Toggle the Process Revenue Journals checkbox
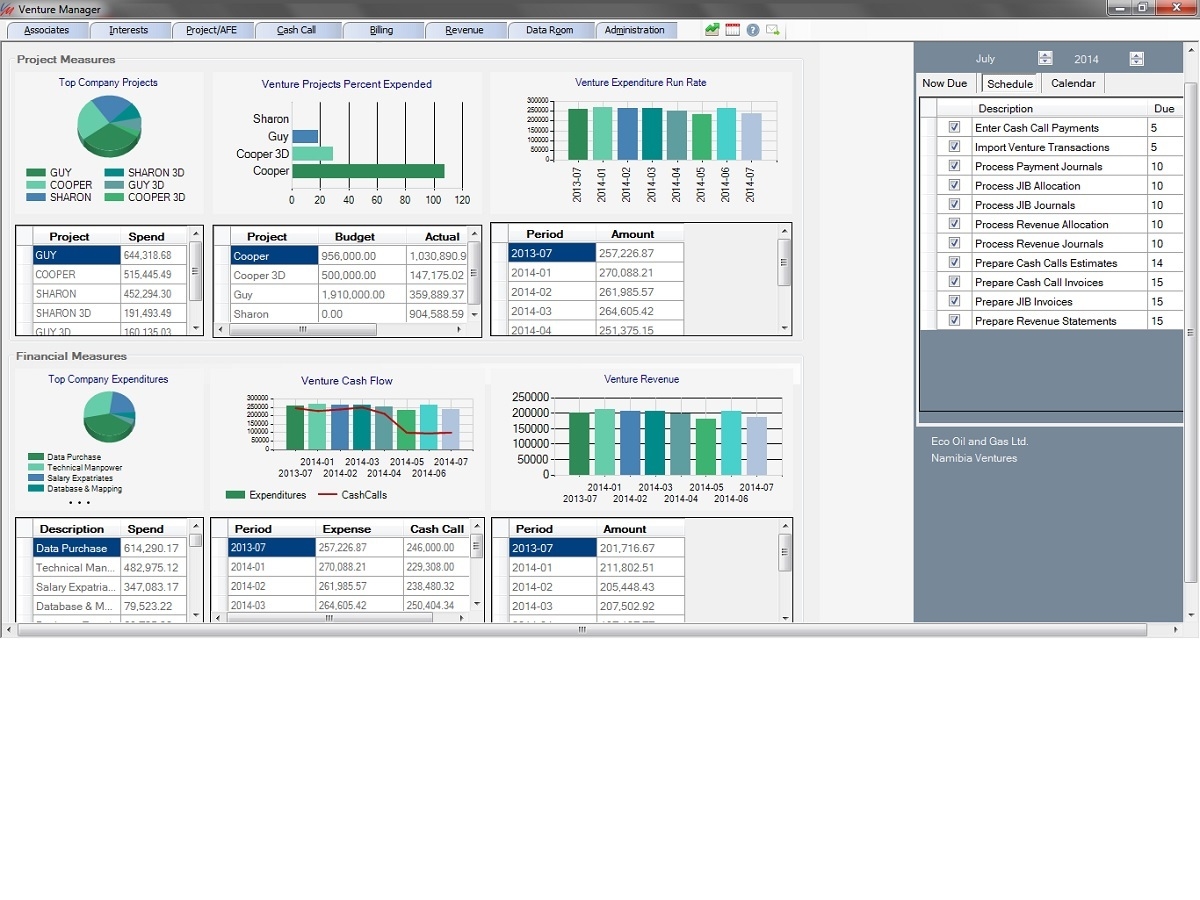Image resolution: width=1200 pixels, height=900 pixels. [x=954, y=243]
